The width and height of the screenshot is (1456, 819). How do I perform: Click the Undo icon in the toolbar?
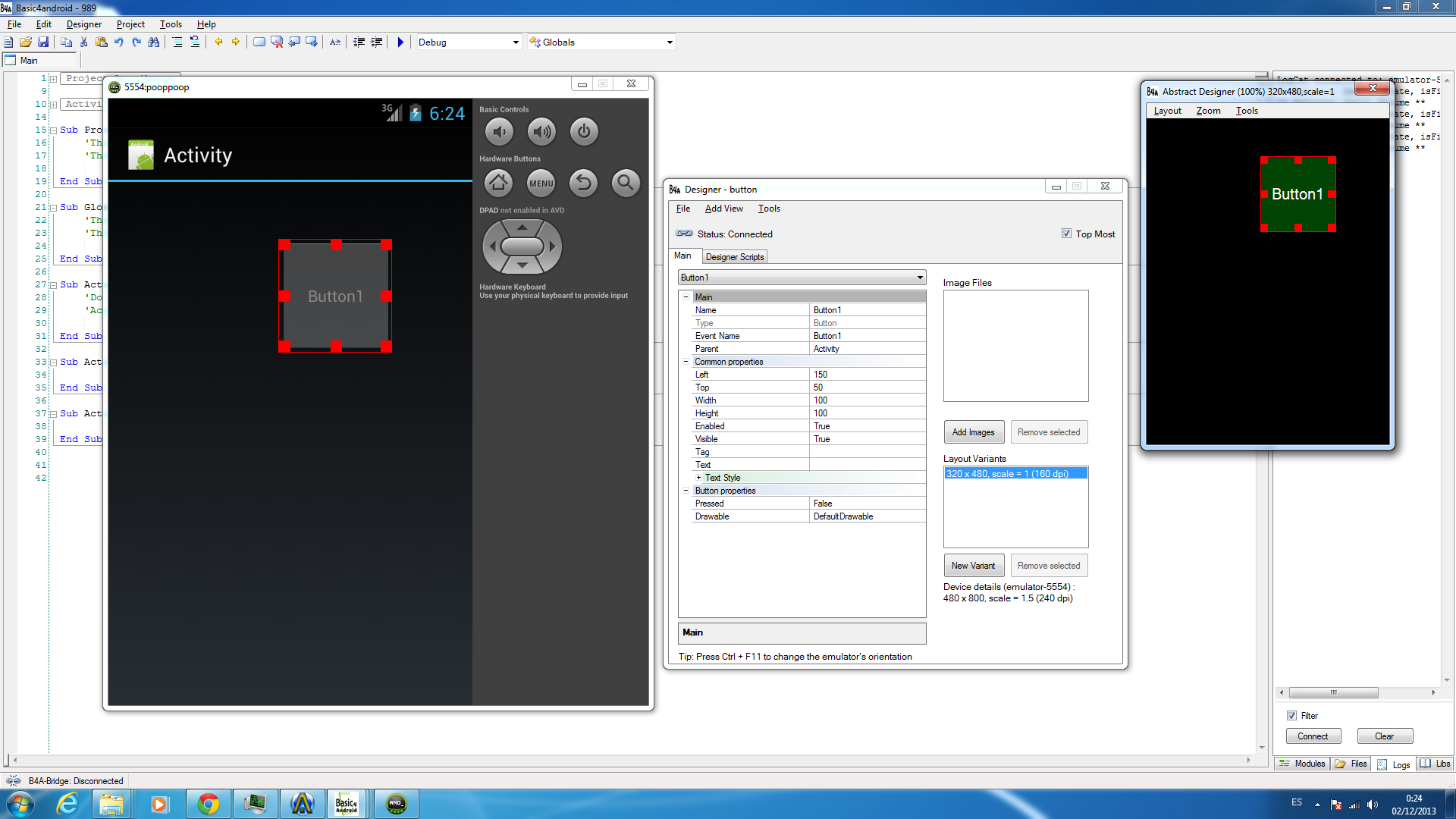[x=119, y=42]
